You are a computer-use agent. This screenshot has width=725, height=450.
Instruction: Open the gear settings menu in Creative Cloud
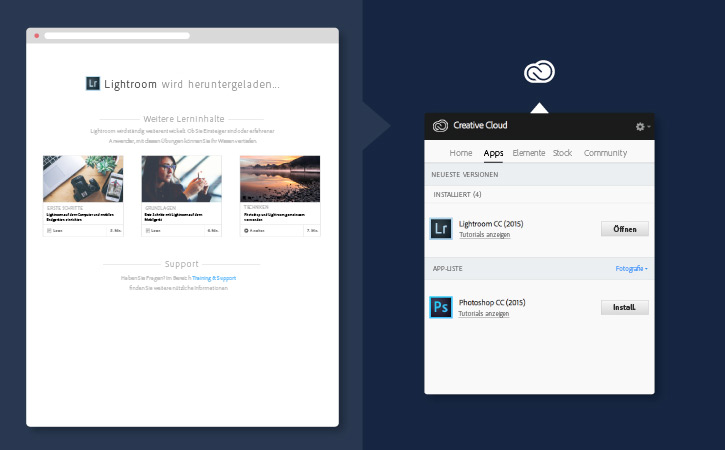642,126
